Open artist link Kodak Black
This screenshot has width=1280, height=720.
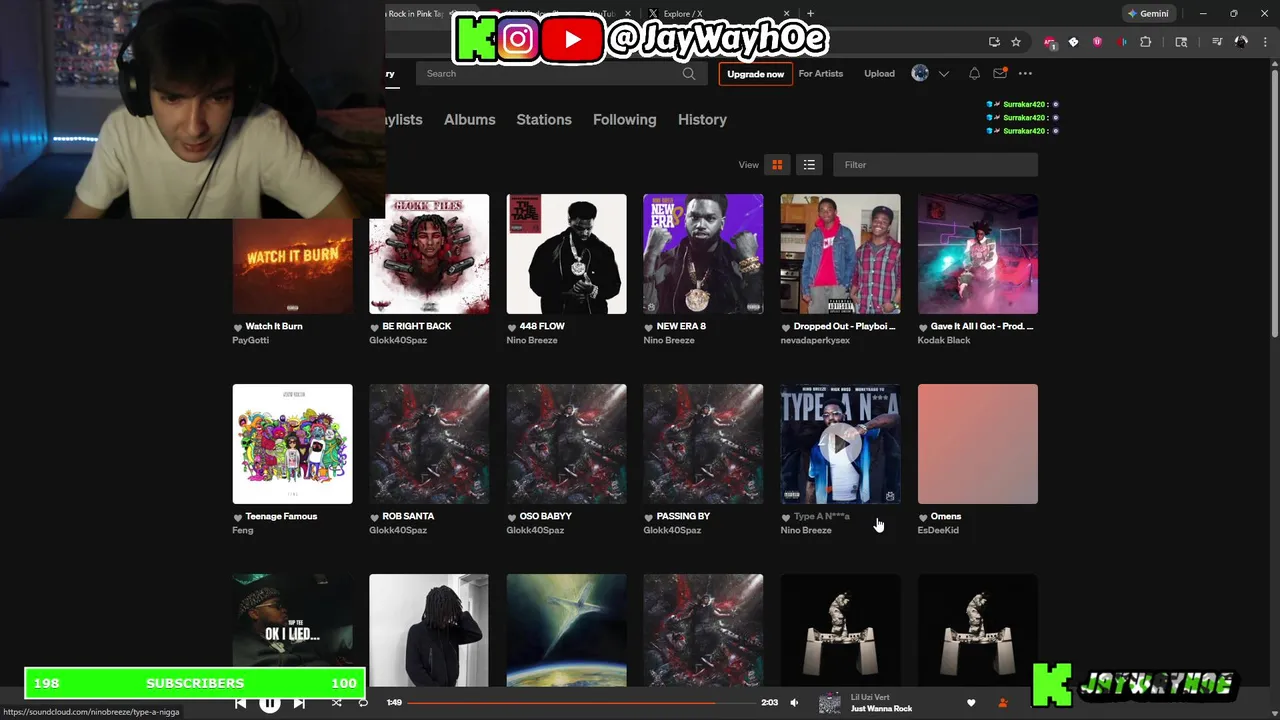[943, 340]
